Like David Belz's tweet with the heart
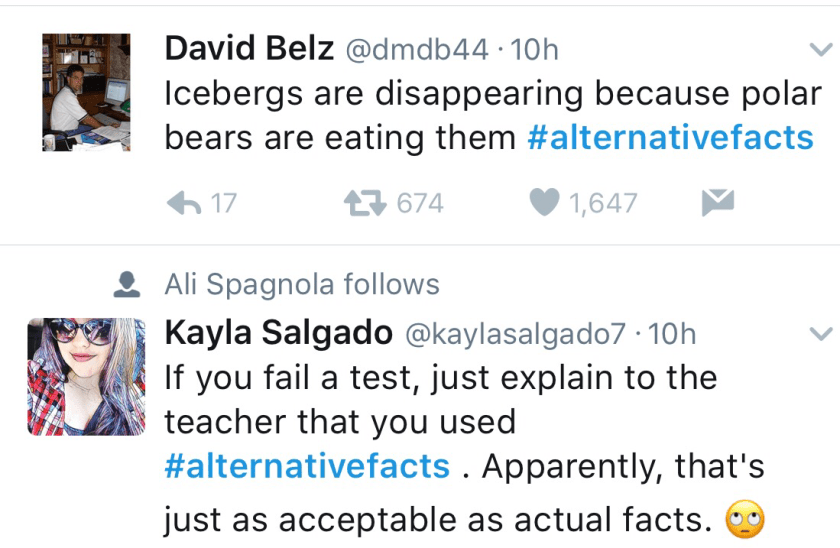 tap(543, 203)
